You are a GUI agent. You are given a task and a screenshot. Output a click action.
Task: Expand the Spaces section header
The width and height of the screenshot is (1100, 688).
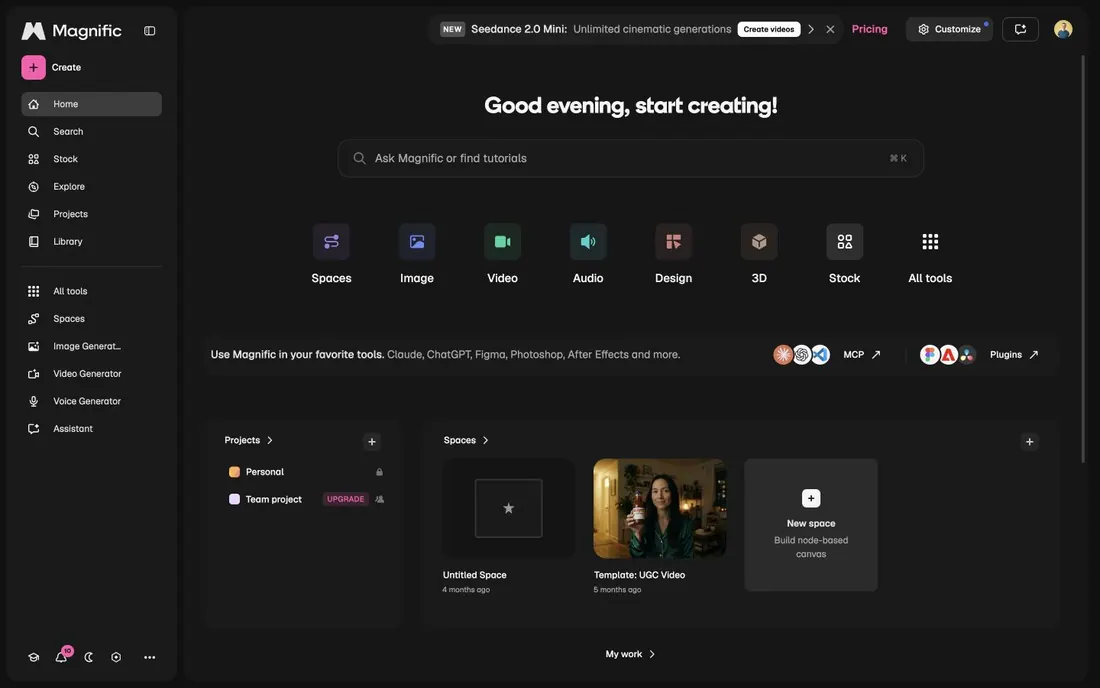click(466, 440)
